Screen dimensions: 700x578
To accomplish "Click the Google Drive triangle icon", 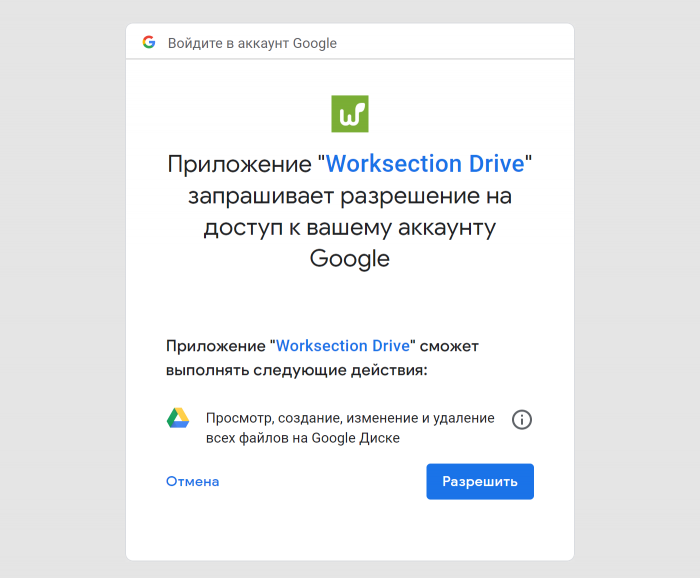I will click(x=178, y=419).
